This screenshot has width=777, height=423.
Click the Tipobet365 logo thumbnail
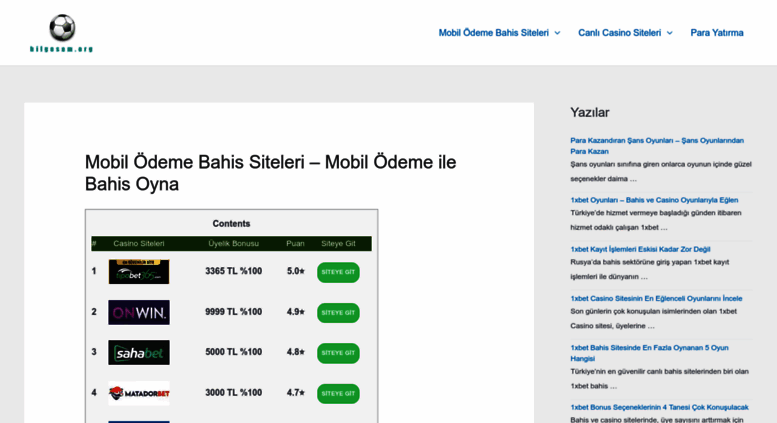point(139,271)
